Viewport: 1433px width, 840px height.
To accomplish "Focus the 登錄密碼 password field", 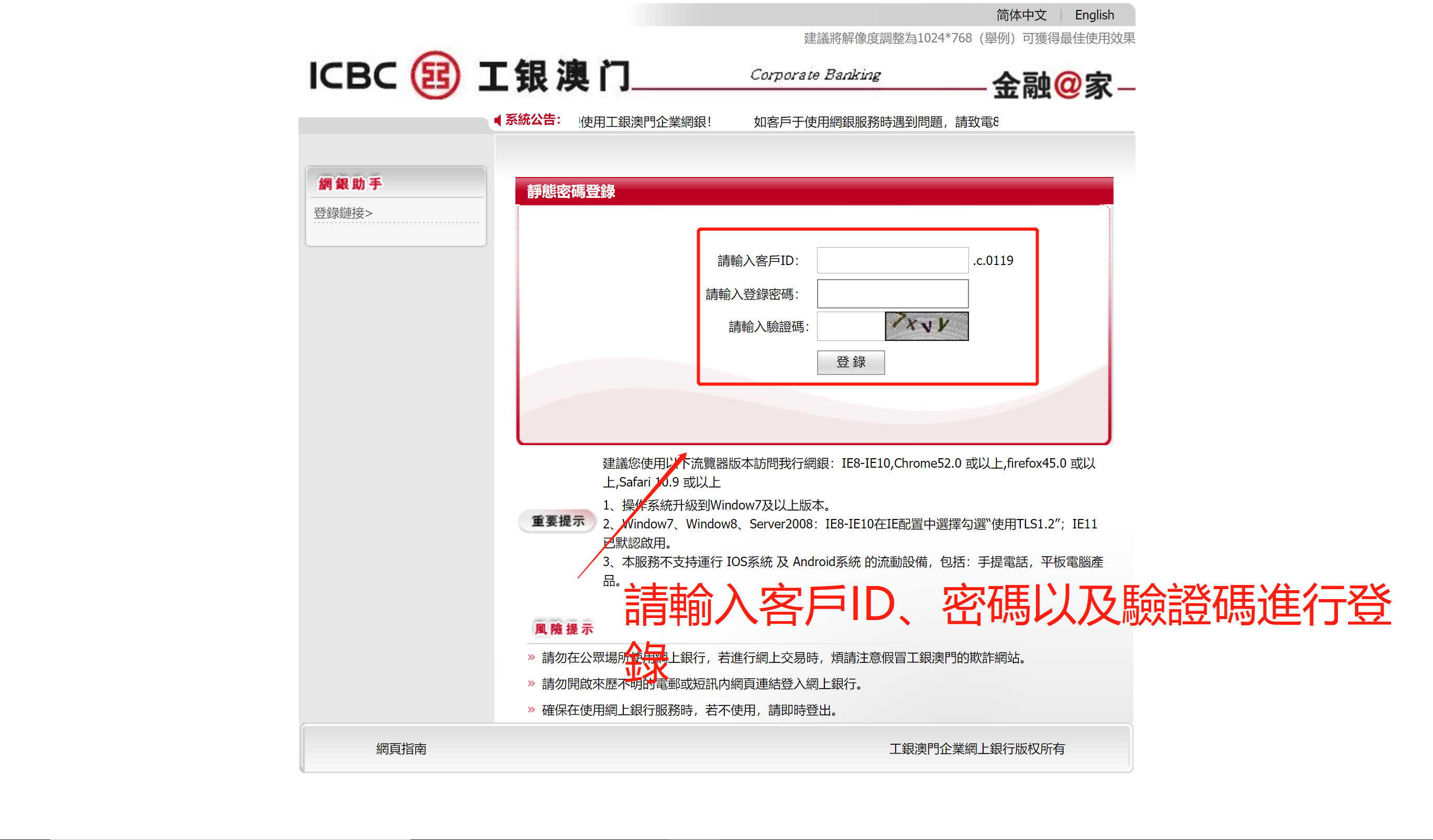I will pyautogui.click(x=892, y=293).
